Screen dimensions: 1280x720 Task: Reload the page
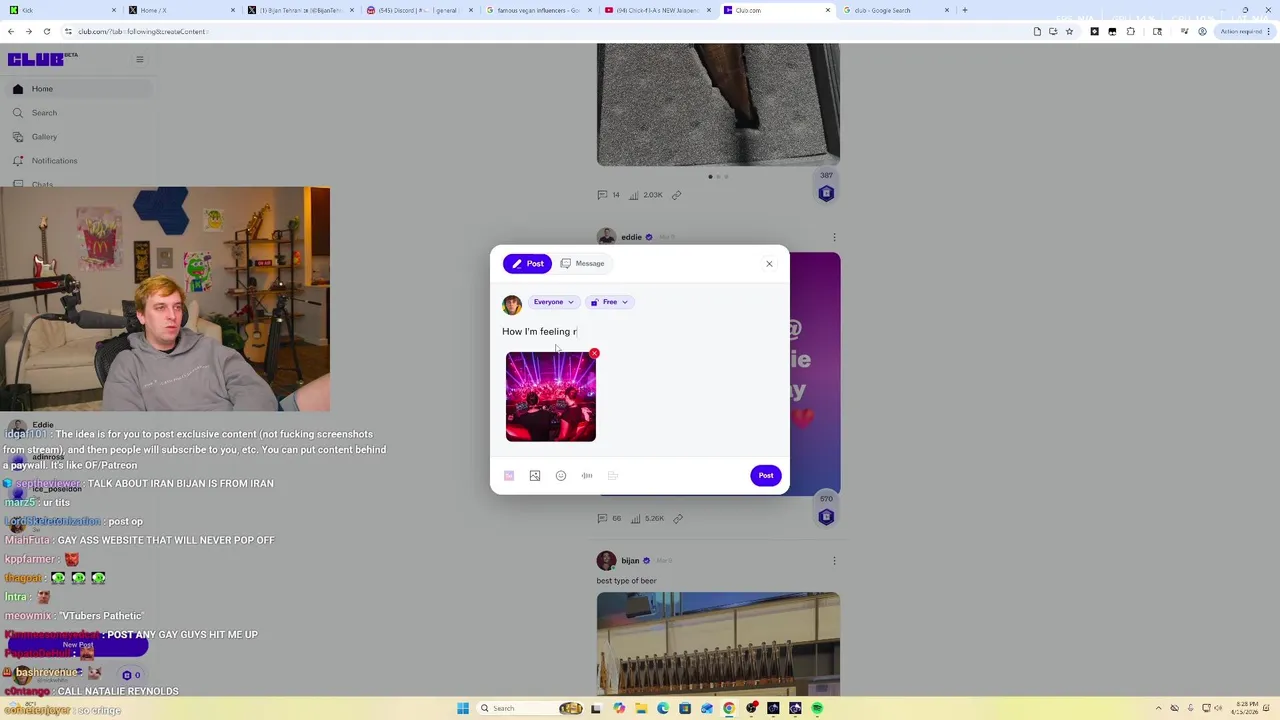point(46,31)
